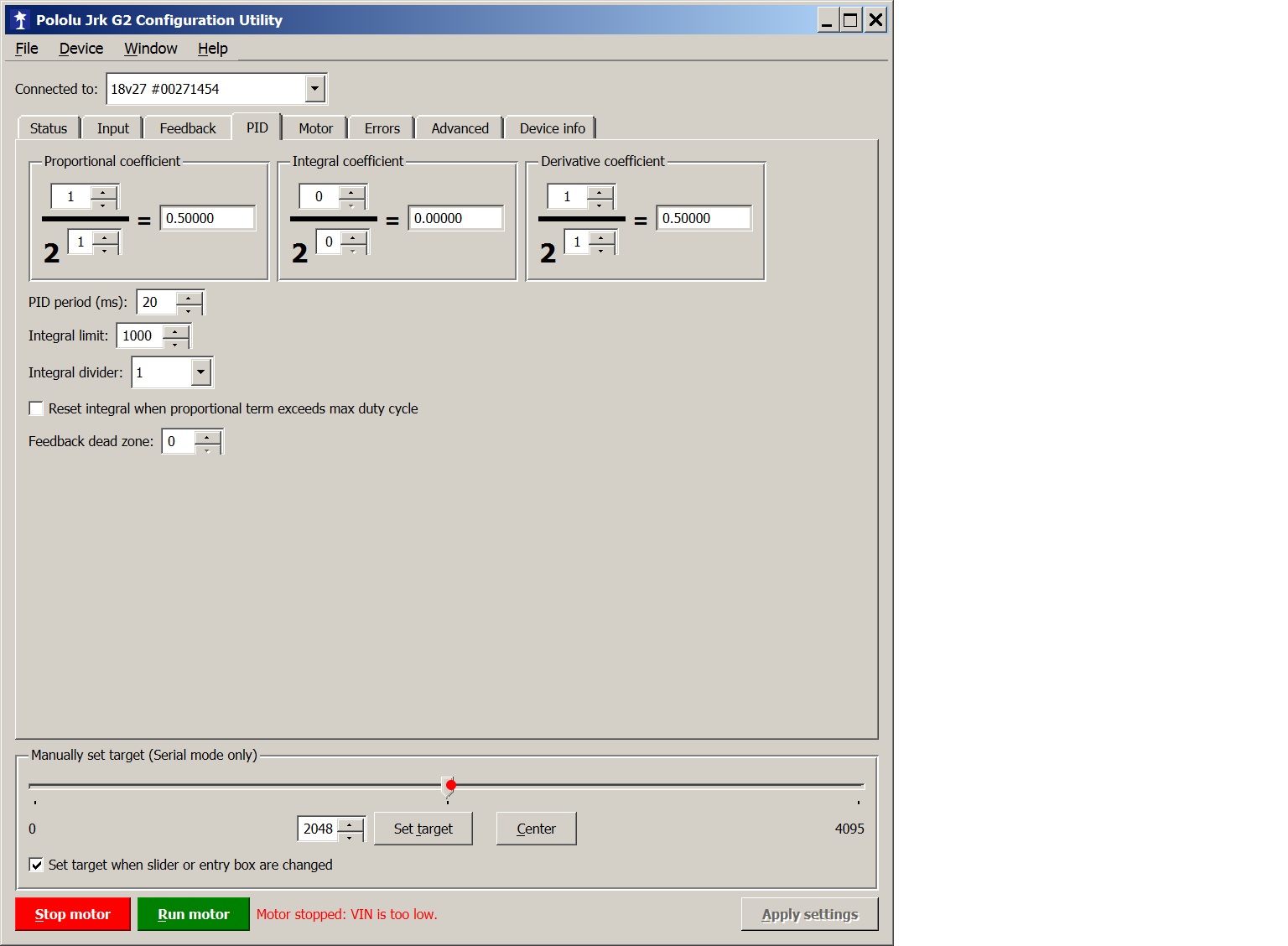The image size is (1288, 946).
Task: Click the proportional coefficient value field 0.50000
Action: [x=207, y=218]
